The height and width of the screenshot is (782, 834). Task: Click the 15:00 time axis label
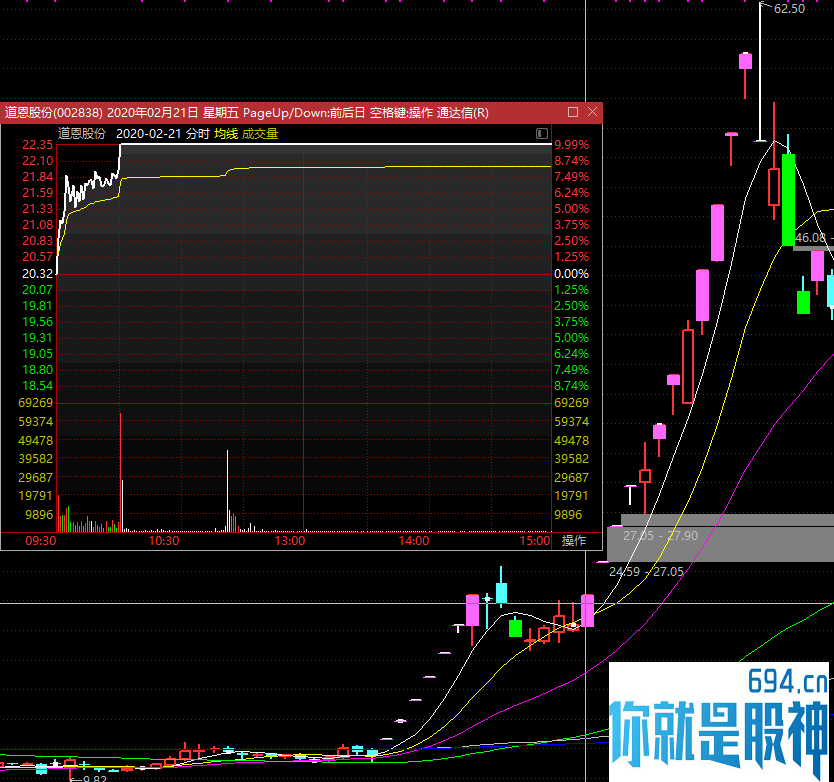535,540
